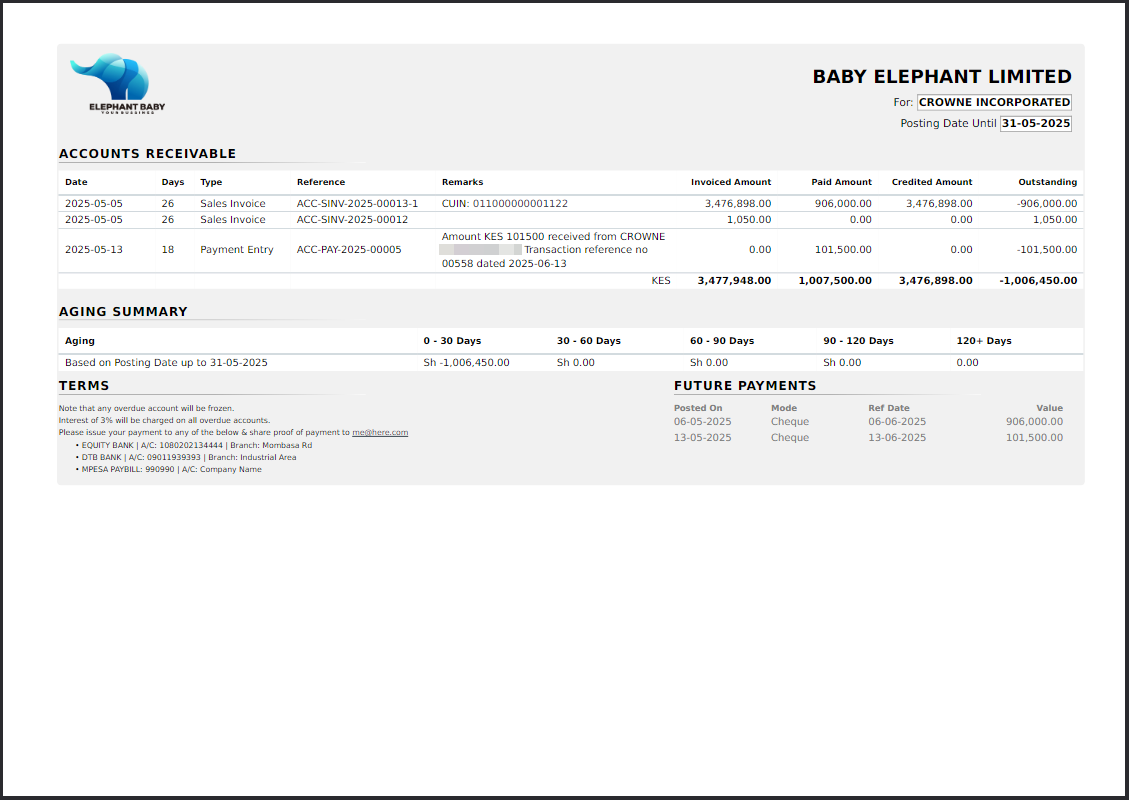Click reference ACC-PAY-2025-00005
This screenshot has height=800, width=1129.
(x=349, y=250)
